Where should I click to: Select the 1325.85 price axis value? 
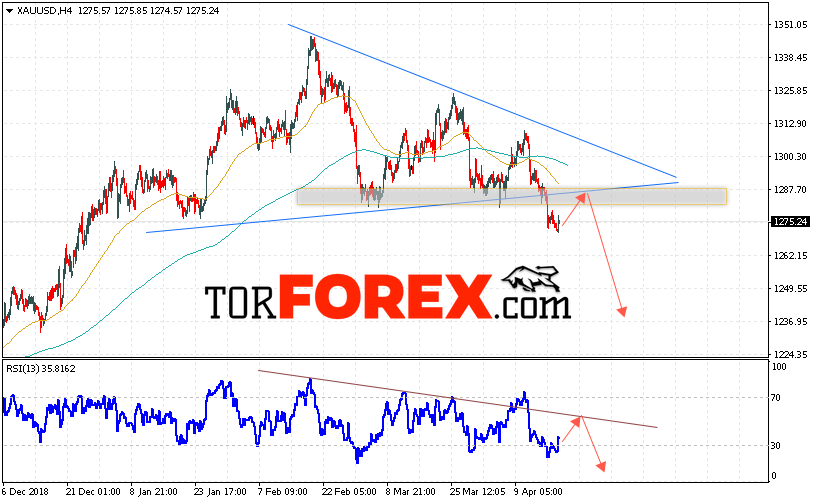(791, 91)
